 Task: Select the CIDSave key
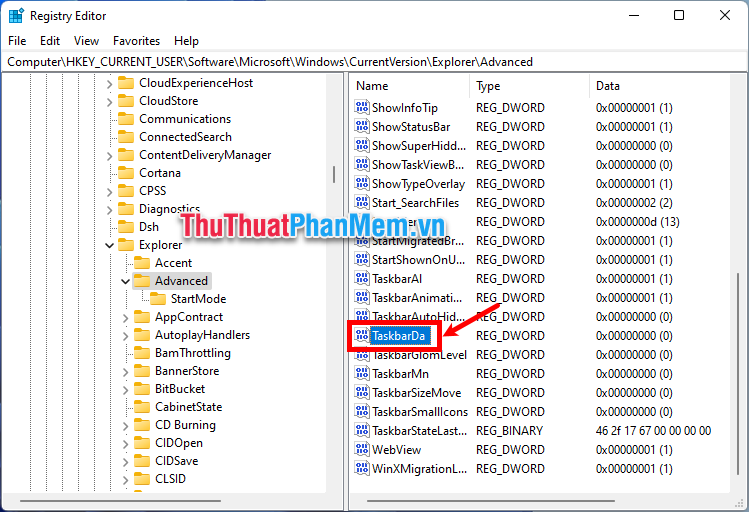176,461
